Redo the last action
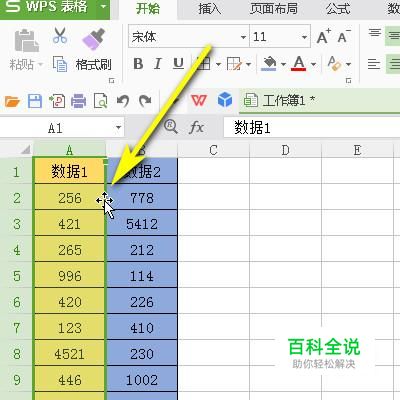 click(x=145, y=101)
